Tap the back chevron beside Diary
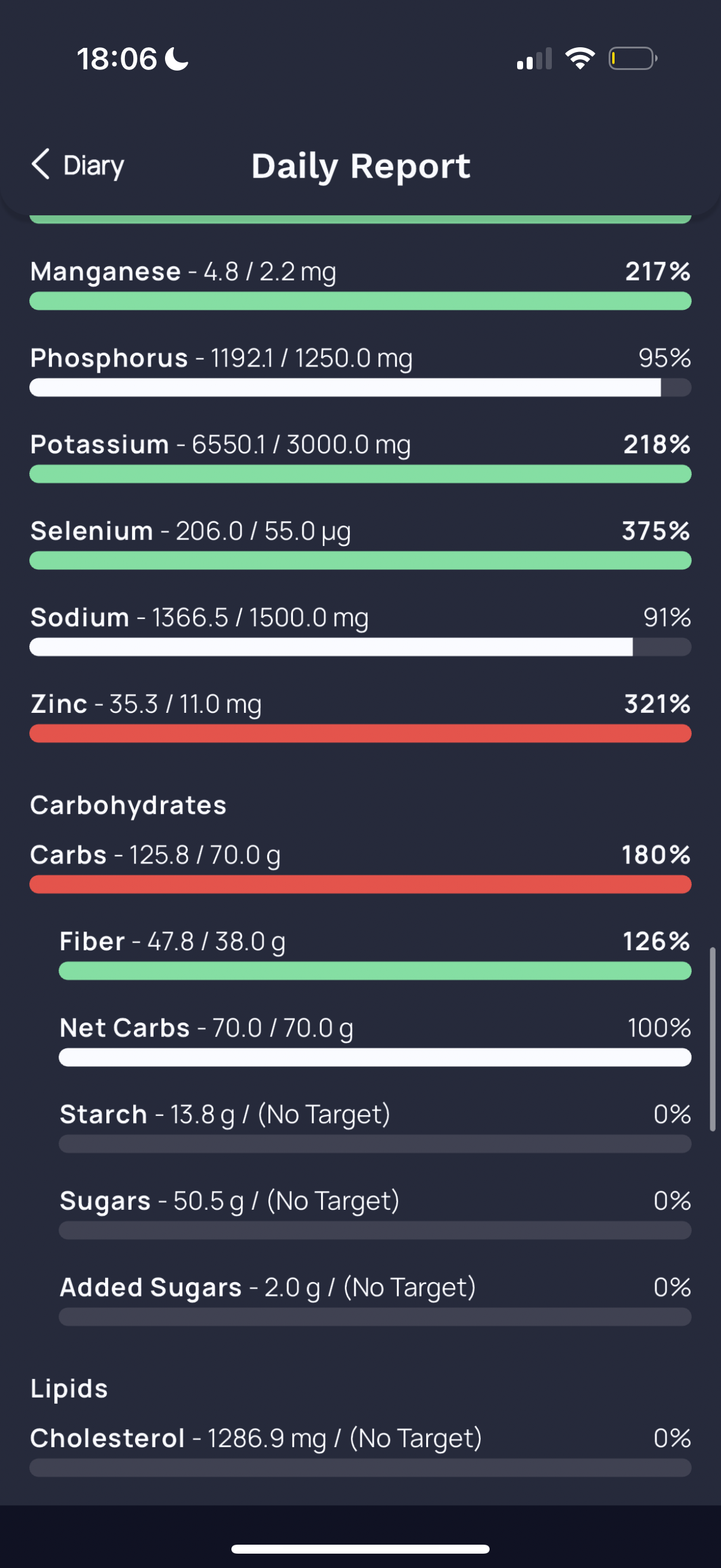The width and height of the screenshot is (721, 1568). tap(41, 164)
